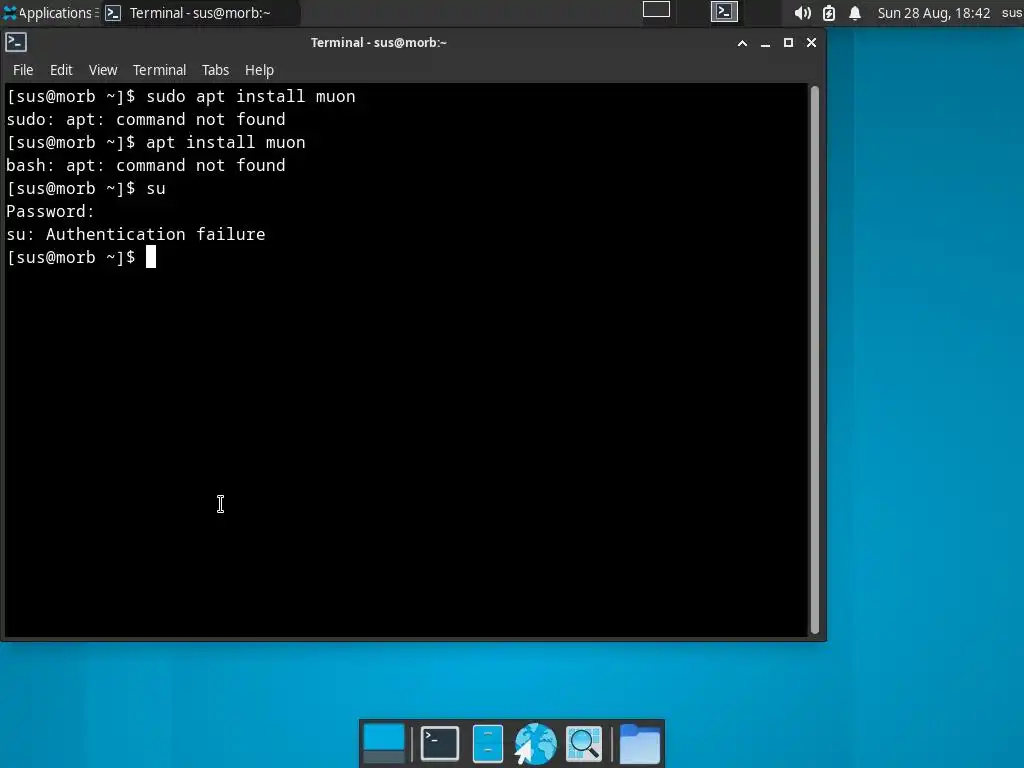This screenshot has width=1024, height=768.
Task: Open application finder magnifier icon in dock
Action: click(584, 744)
